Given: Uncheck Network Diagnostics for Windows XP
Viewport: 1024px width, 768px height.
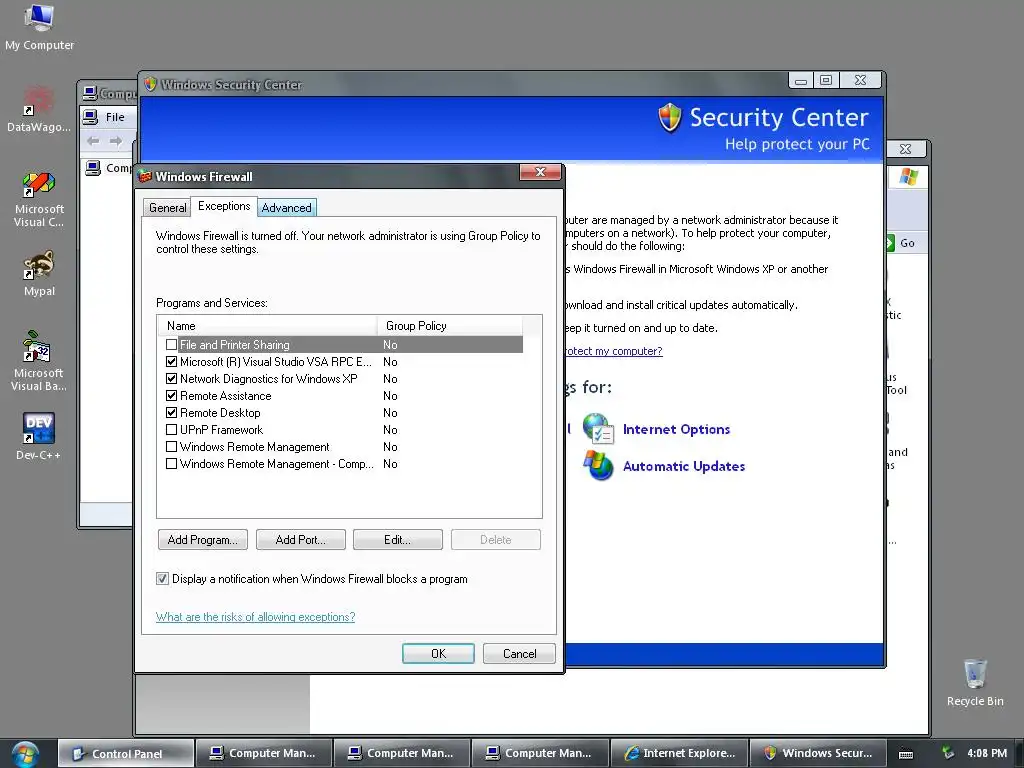Looking at the screenshot, I should tap(171, 378).
